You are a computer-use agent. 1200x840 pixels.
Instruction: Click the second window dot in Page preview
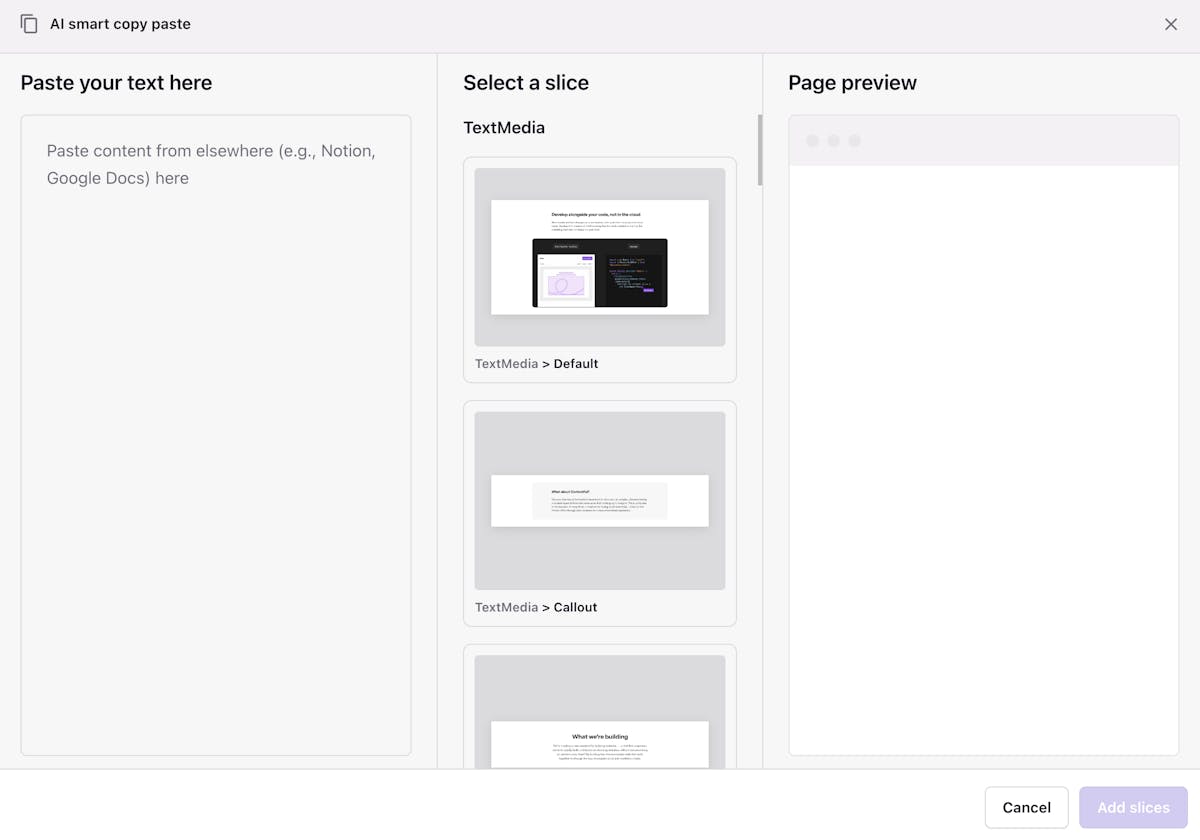[x=831, y=140]
